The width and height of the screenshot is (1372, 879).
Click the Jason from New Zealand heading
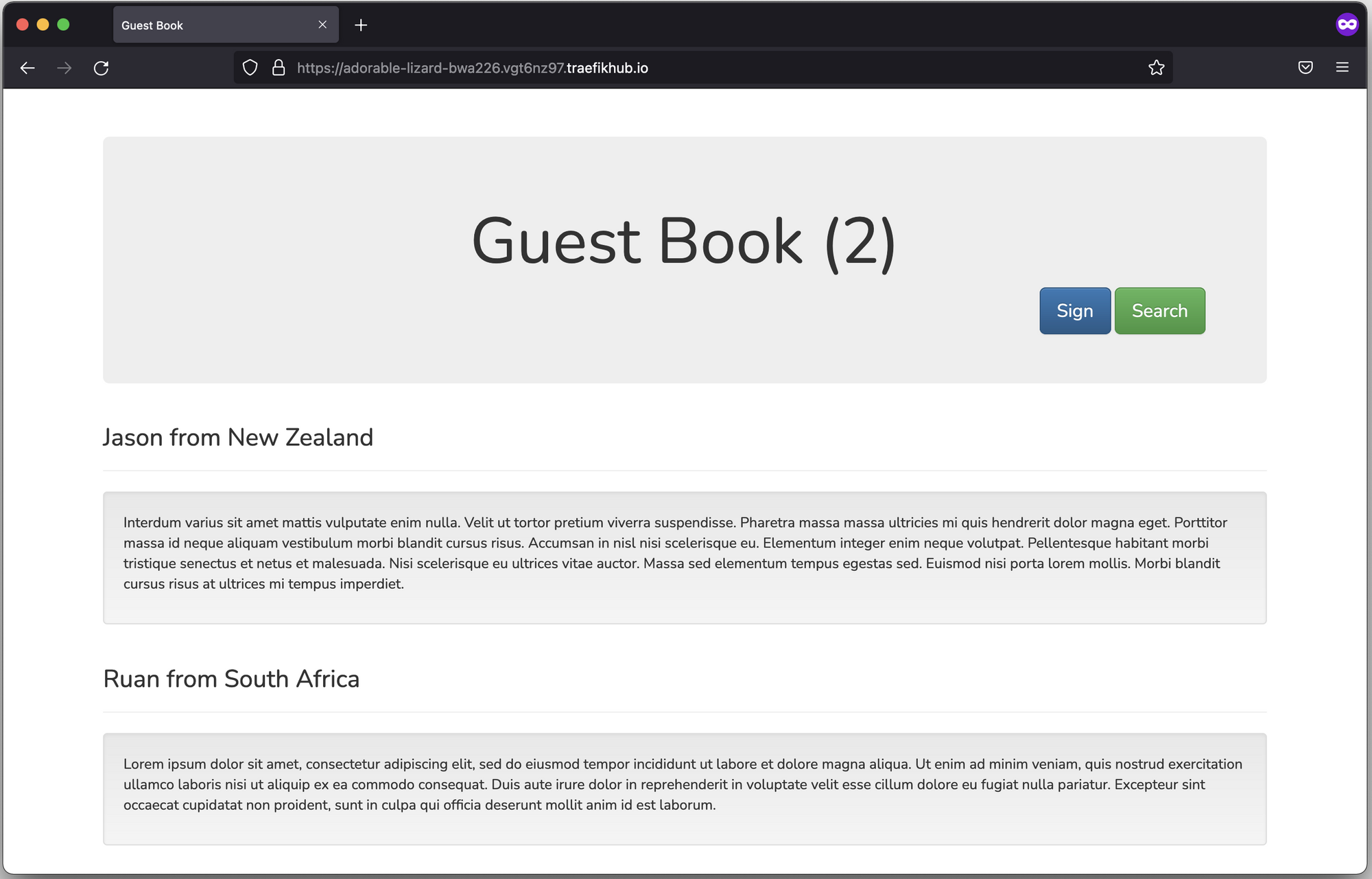[x=238, y=438]
